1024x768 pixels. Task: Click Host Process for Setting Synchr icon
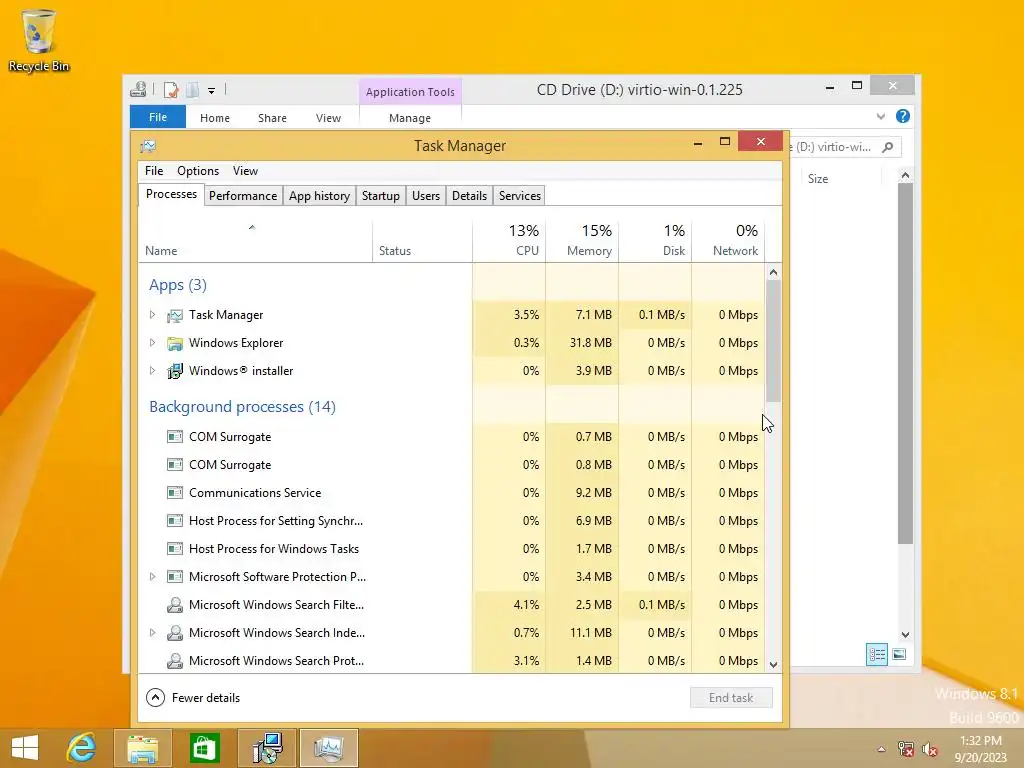coord(174,521)
